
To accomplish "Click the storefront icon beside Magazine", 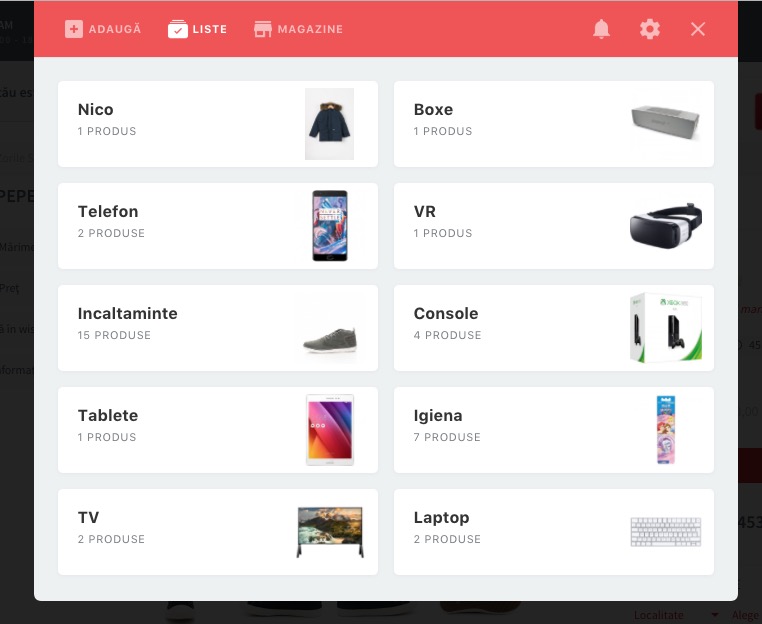I will [263, 29].
